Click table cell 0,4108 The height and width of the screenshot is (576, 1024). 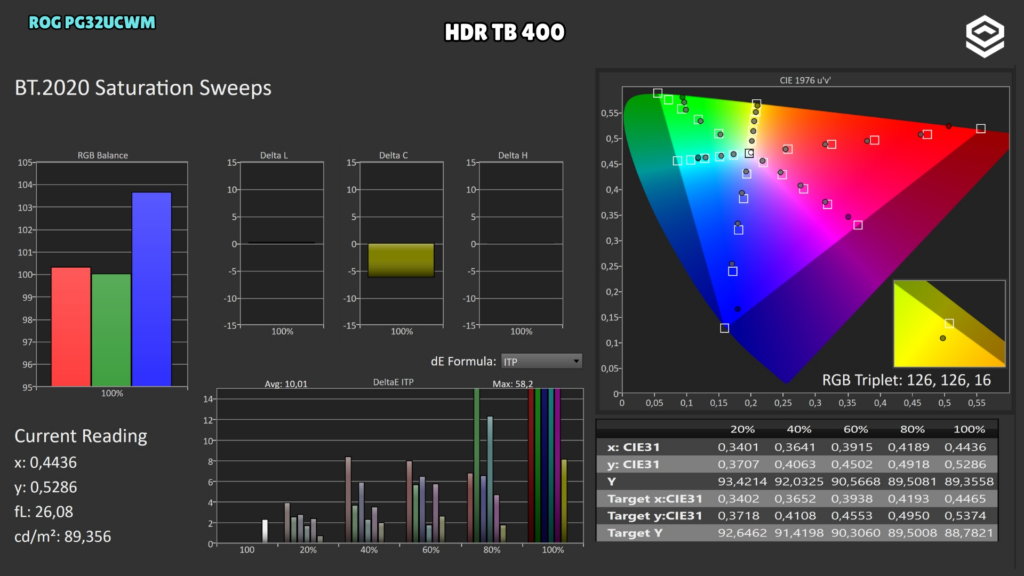click(x=795, y=515)
